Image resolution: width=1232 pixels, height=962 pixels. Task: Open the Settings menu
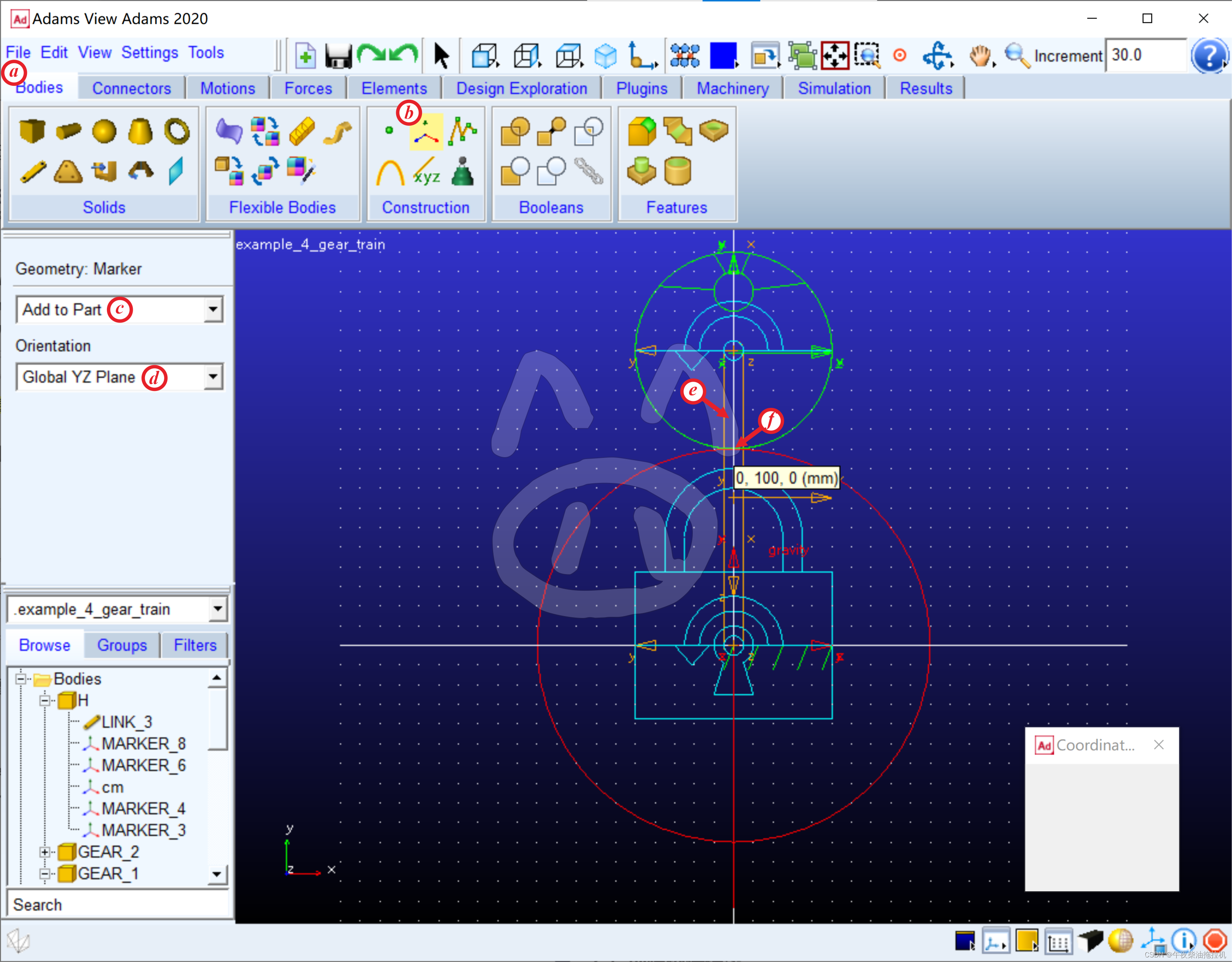click(x=150, y=52)
